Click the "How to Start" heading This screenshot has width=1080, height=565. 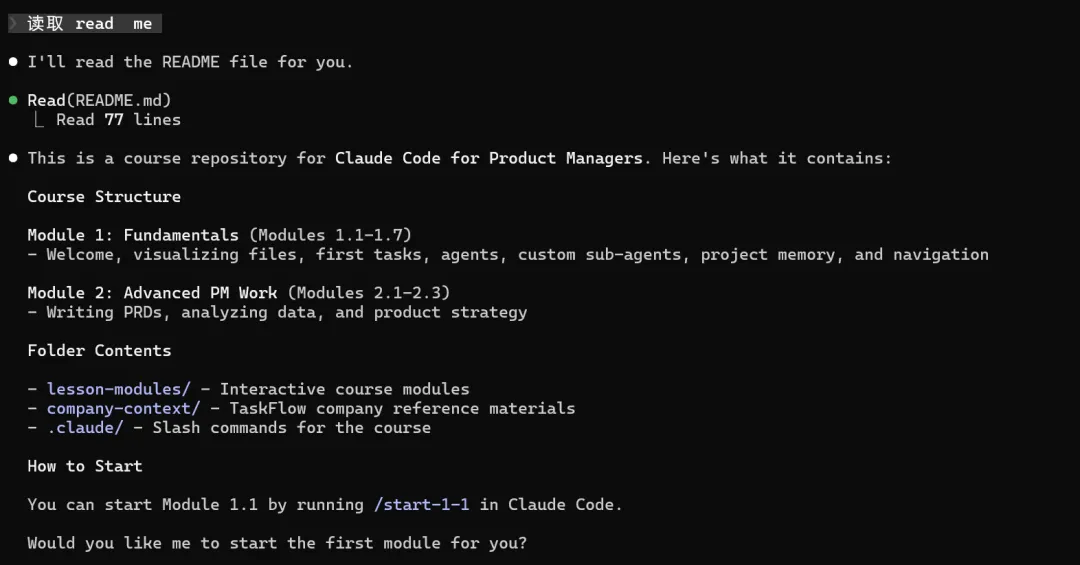(84, 466)
